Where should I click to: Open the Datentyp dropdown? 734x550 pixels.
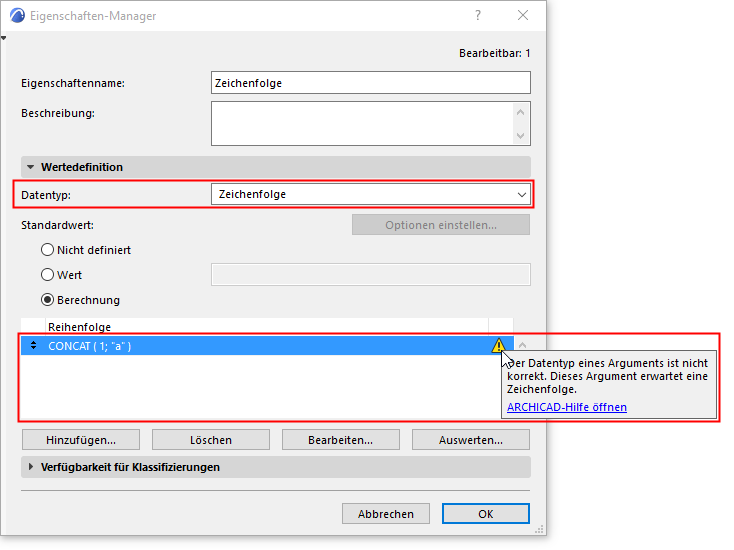coord(371,194)
